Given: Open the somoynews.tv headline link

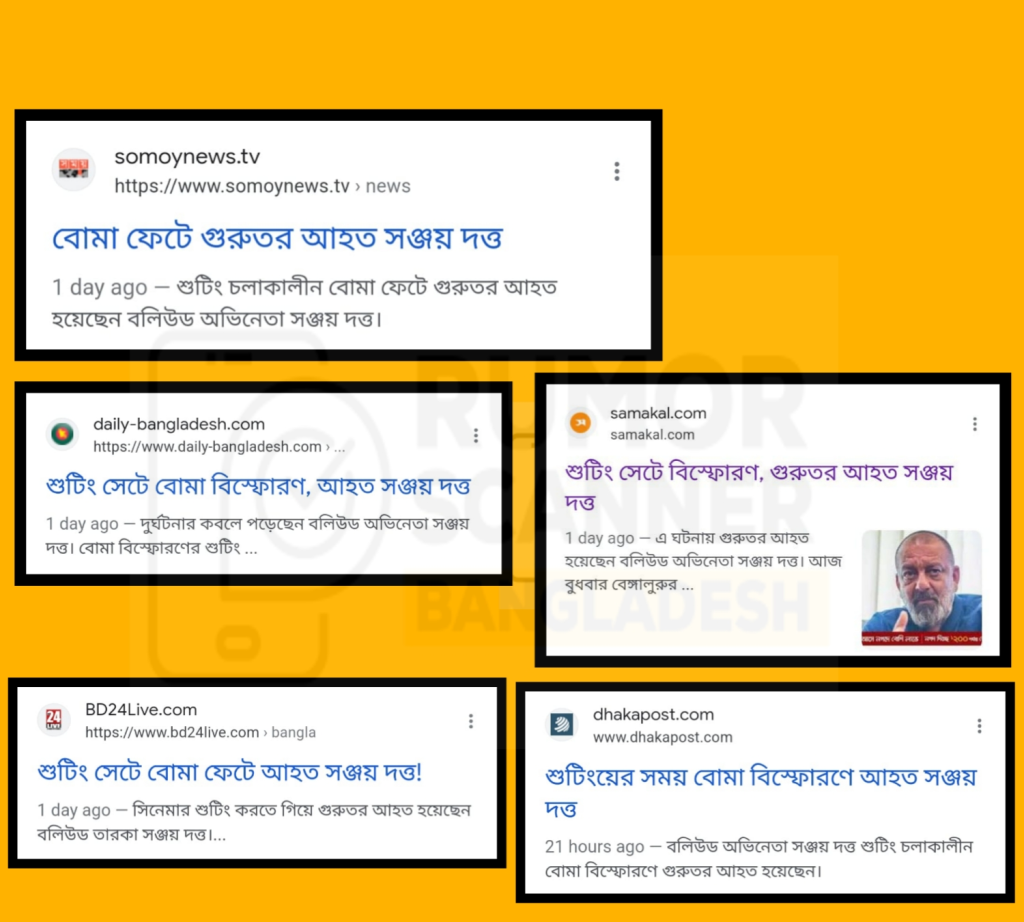Looking at the screenshot, I should pyautogui.click(x=278, y=237).
